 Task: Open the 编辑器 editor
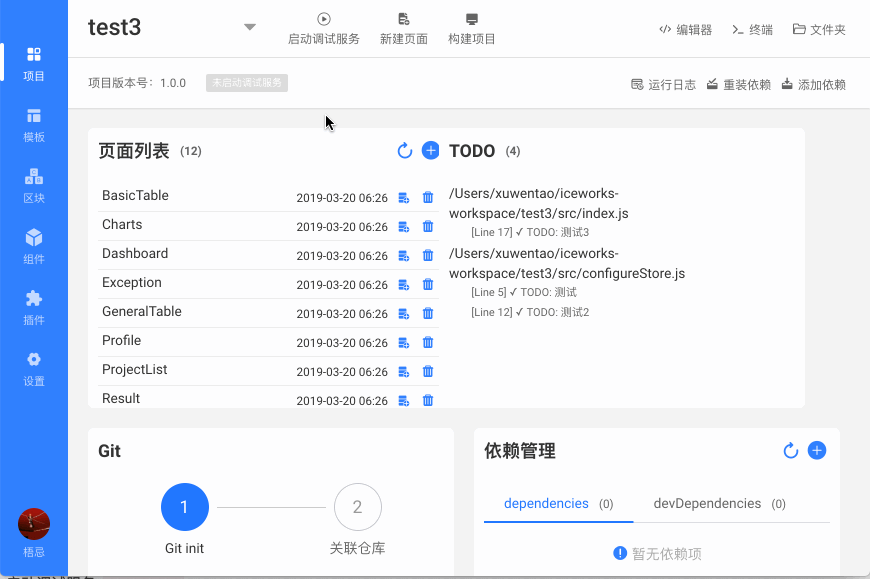685,29
